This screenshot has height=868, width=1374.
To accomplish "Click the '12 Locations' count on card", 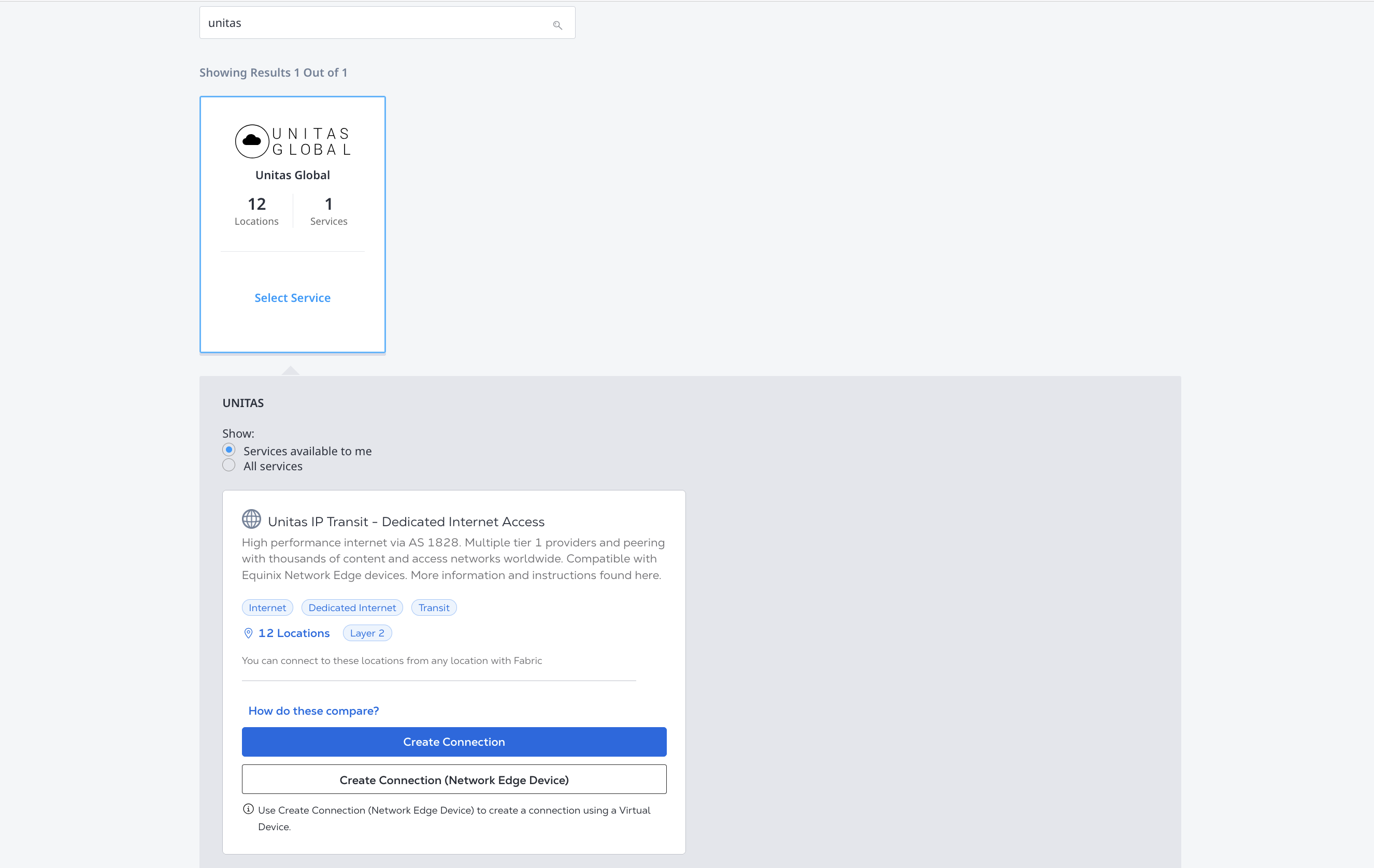I will coord(257,211).
